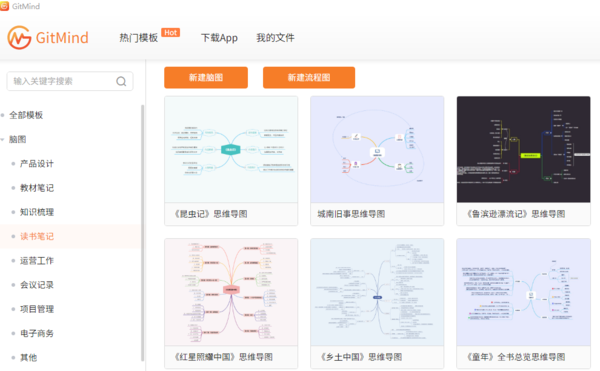Viewport: 600px width, 371px height.
Task: Select the 其他 category
Action: tap(29, 358)
